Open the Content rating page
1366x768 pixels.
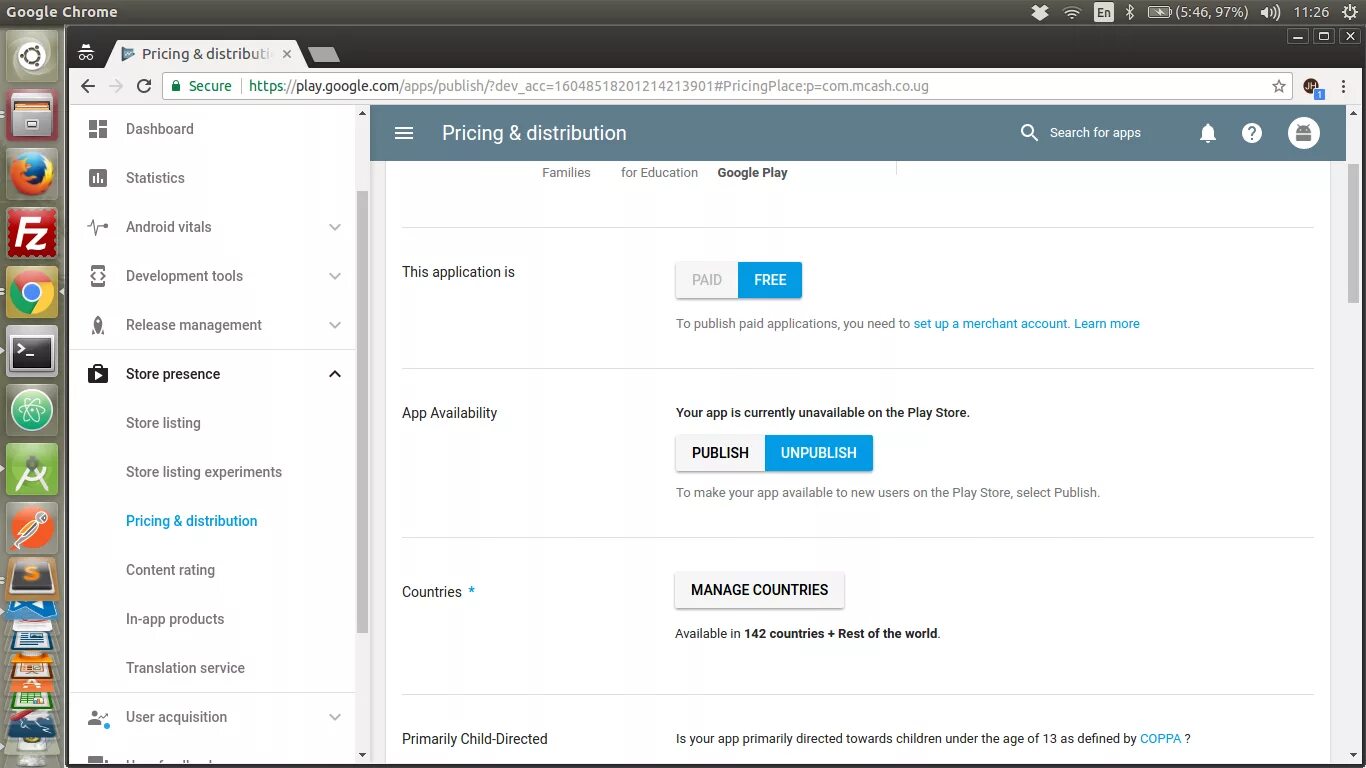point(170,570)
